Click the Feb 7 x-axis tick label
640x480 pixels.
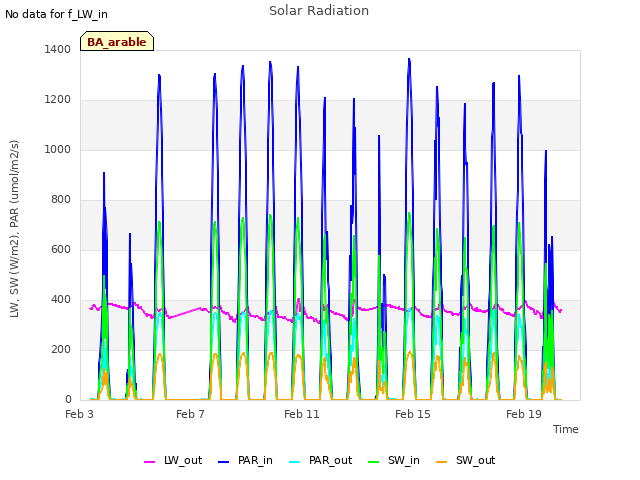pos(190,414)
